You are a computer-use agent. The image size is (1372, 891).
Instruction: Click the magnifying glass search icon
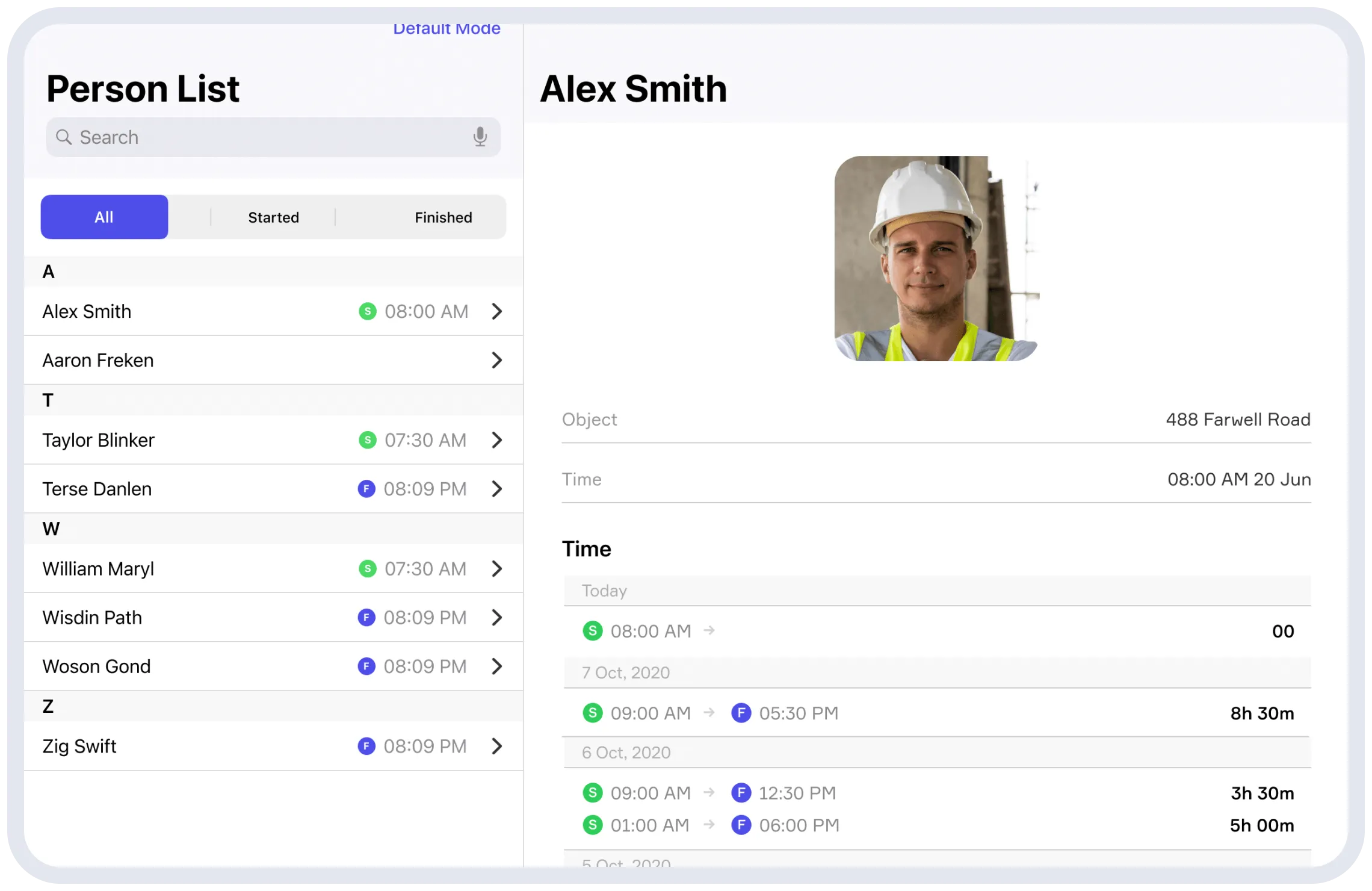click(64, 137)
